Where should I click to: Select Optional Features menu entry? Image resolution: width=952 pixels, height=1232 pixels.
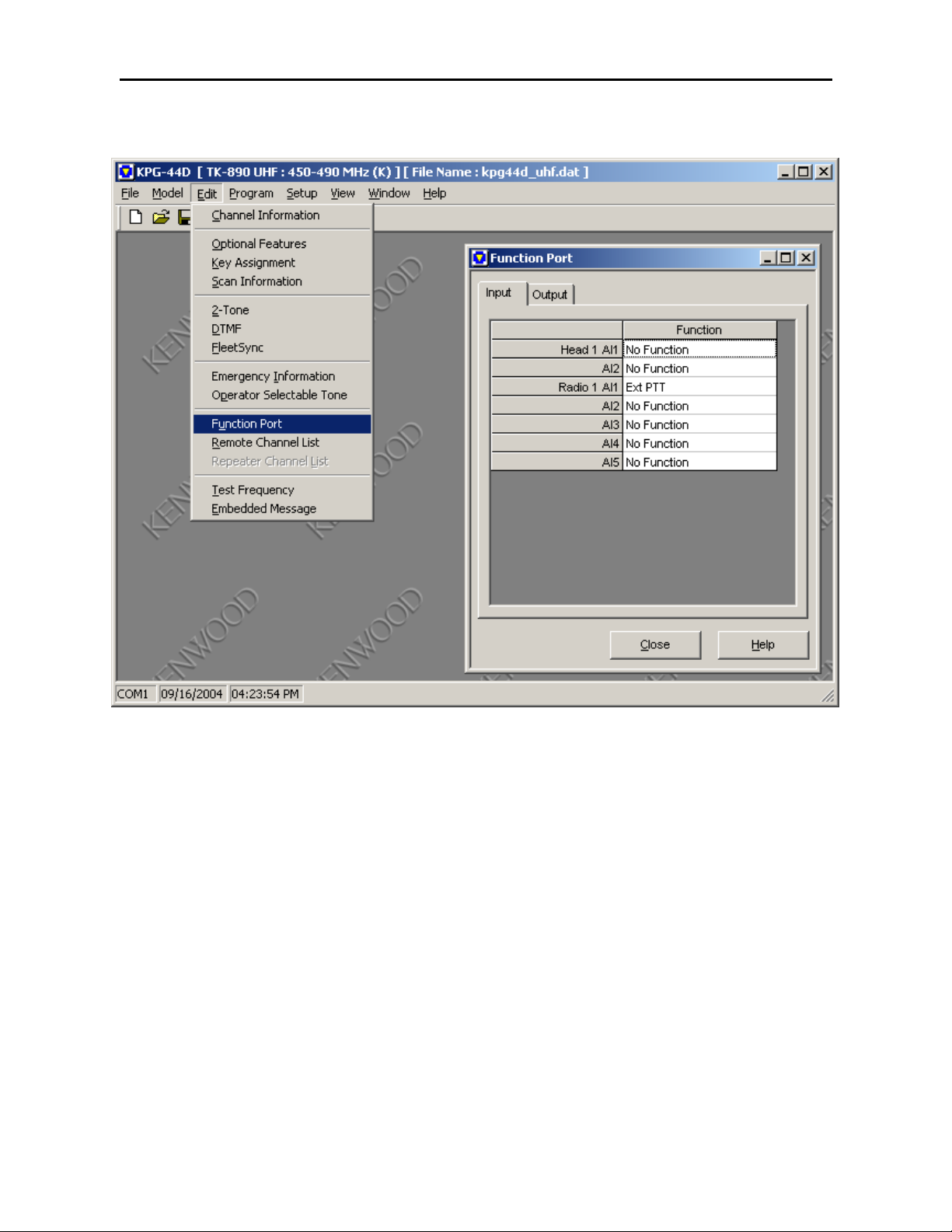click(x=282, y=244)
